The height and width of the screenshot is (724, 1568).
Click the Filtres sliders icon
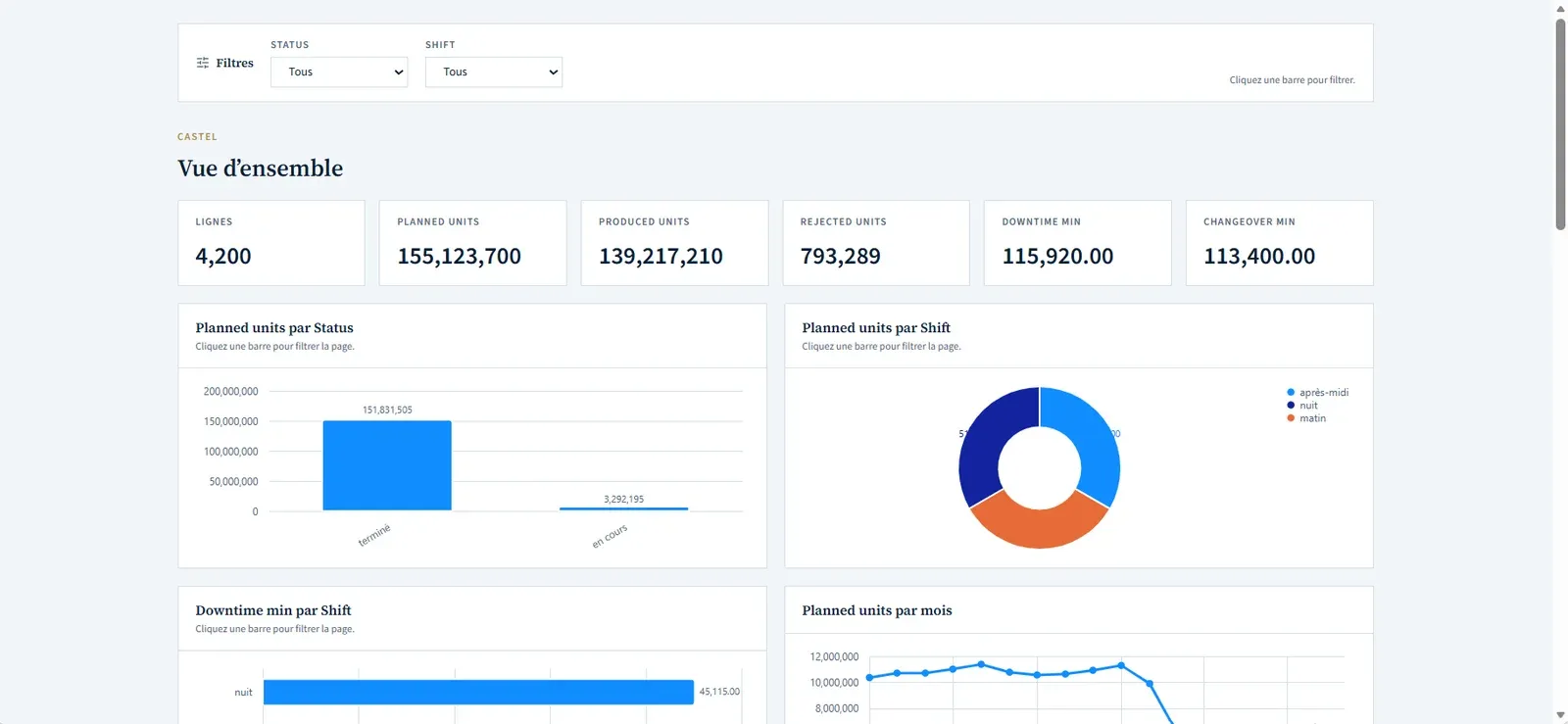click(x=203, y=63)
